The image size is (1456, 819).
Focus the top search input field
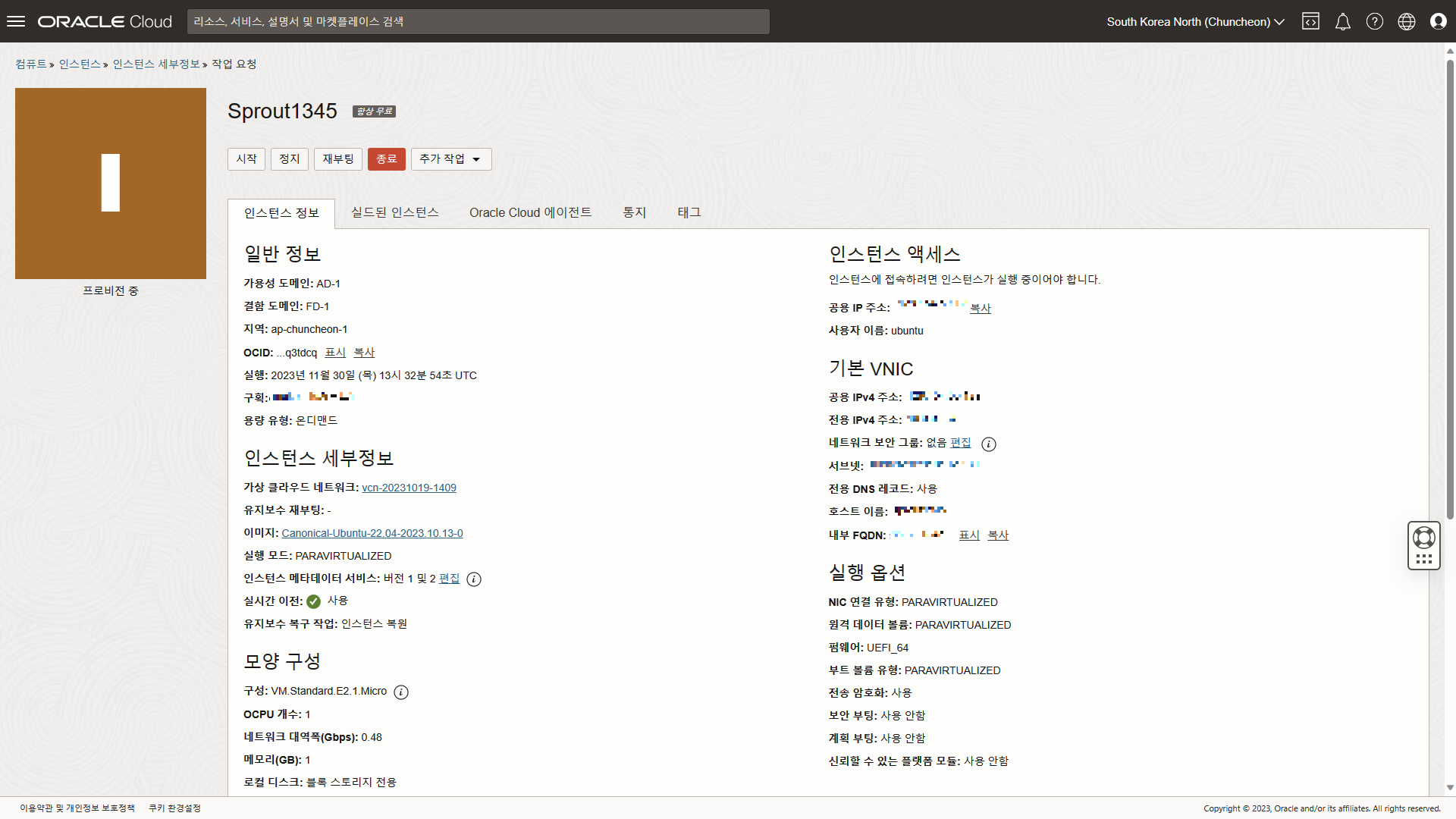point(478,21)
